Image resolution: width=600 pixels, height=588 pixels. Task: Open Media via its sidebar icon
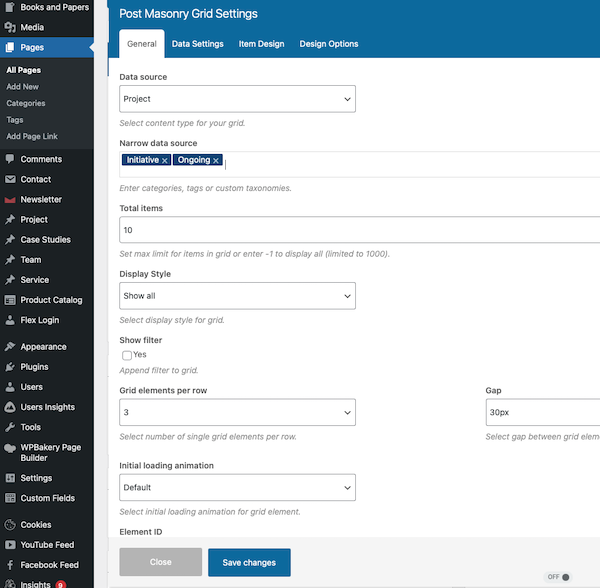(10, 27)
